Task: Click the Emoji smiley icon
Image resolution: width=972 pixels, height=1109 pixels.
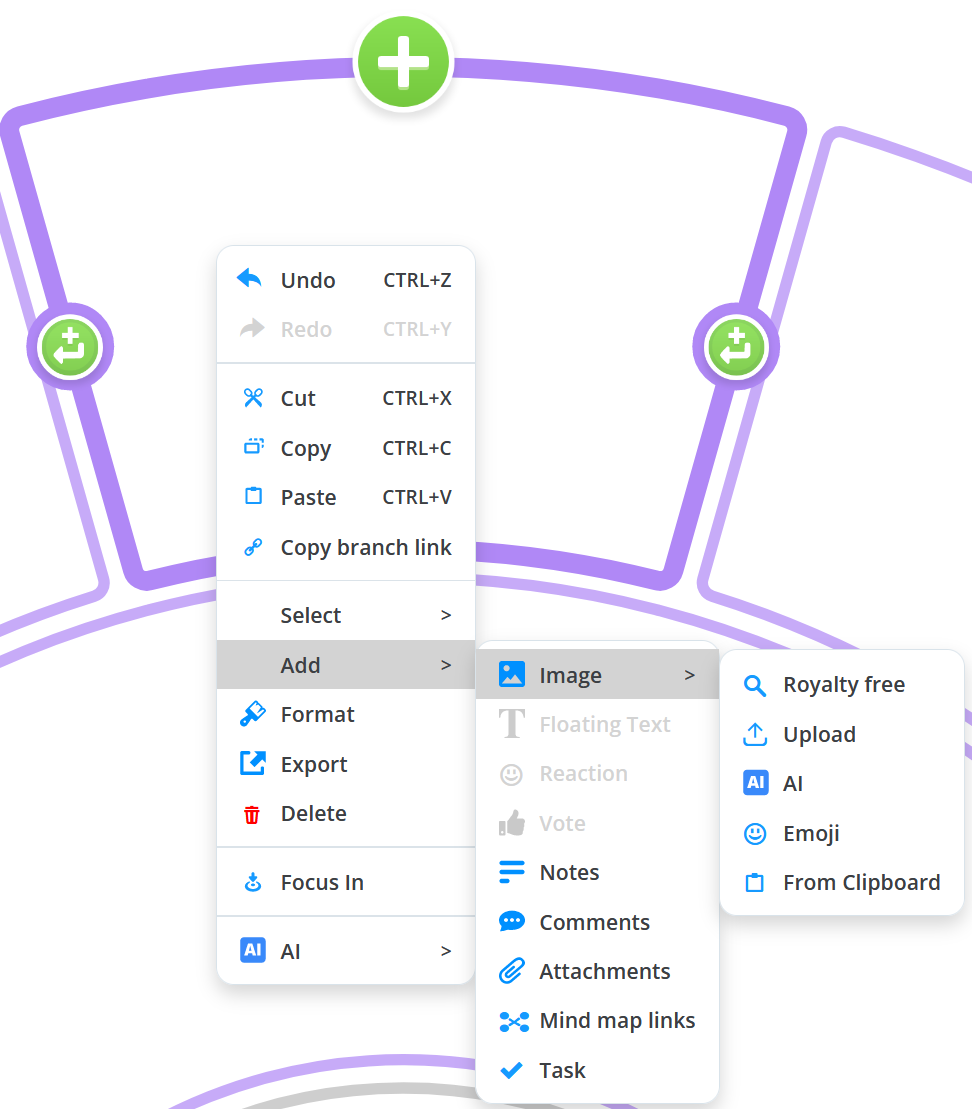Action: coord(756,833)
